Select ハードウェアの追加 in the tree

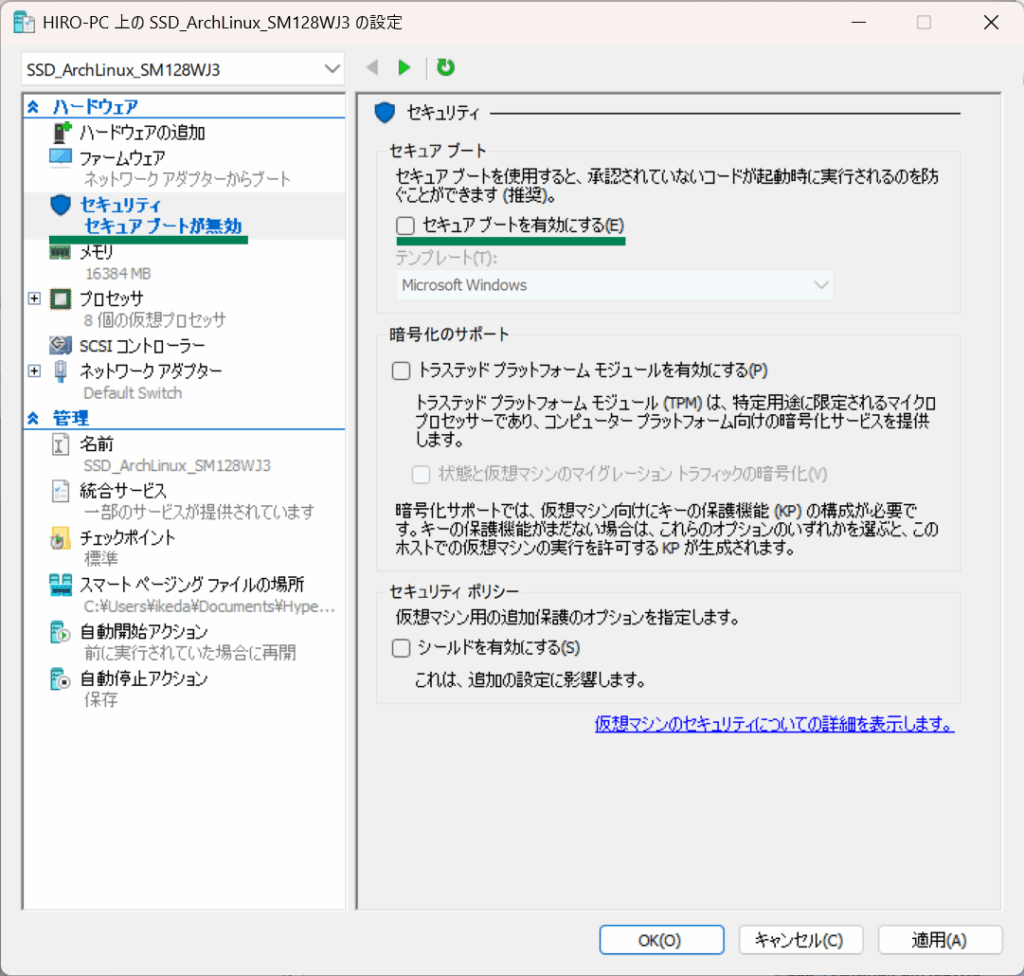[142, 133]
